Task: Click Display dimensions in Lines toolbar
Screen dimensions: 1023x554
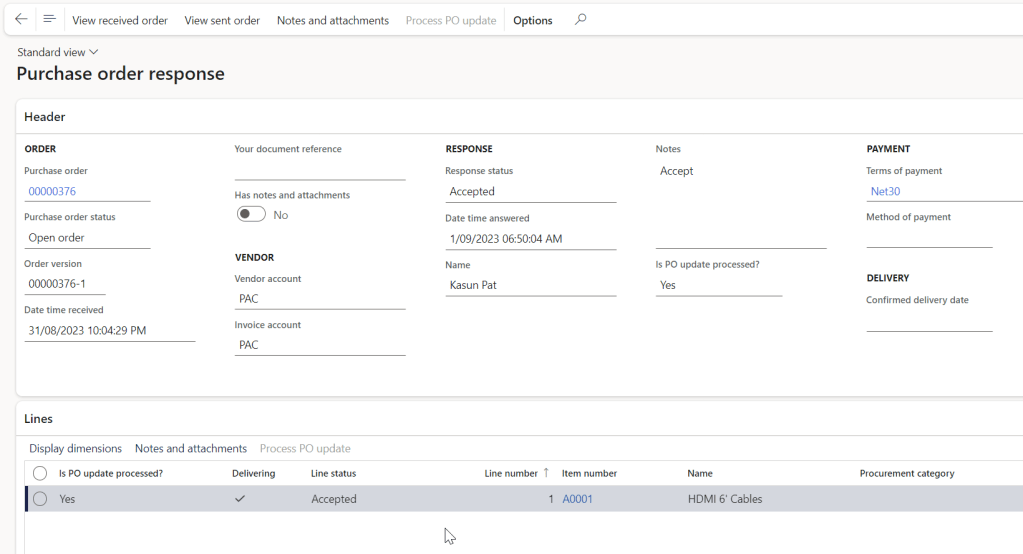Action: [75, 448]
